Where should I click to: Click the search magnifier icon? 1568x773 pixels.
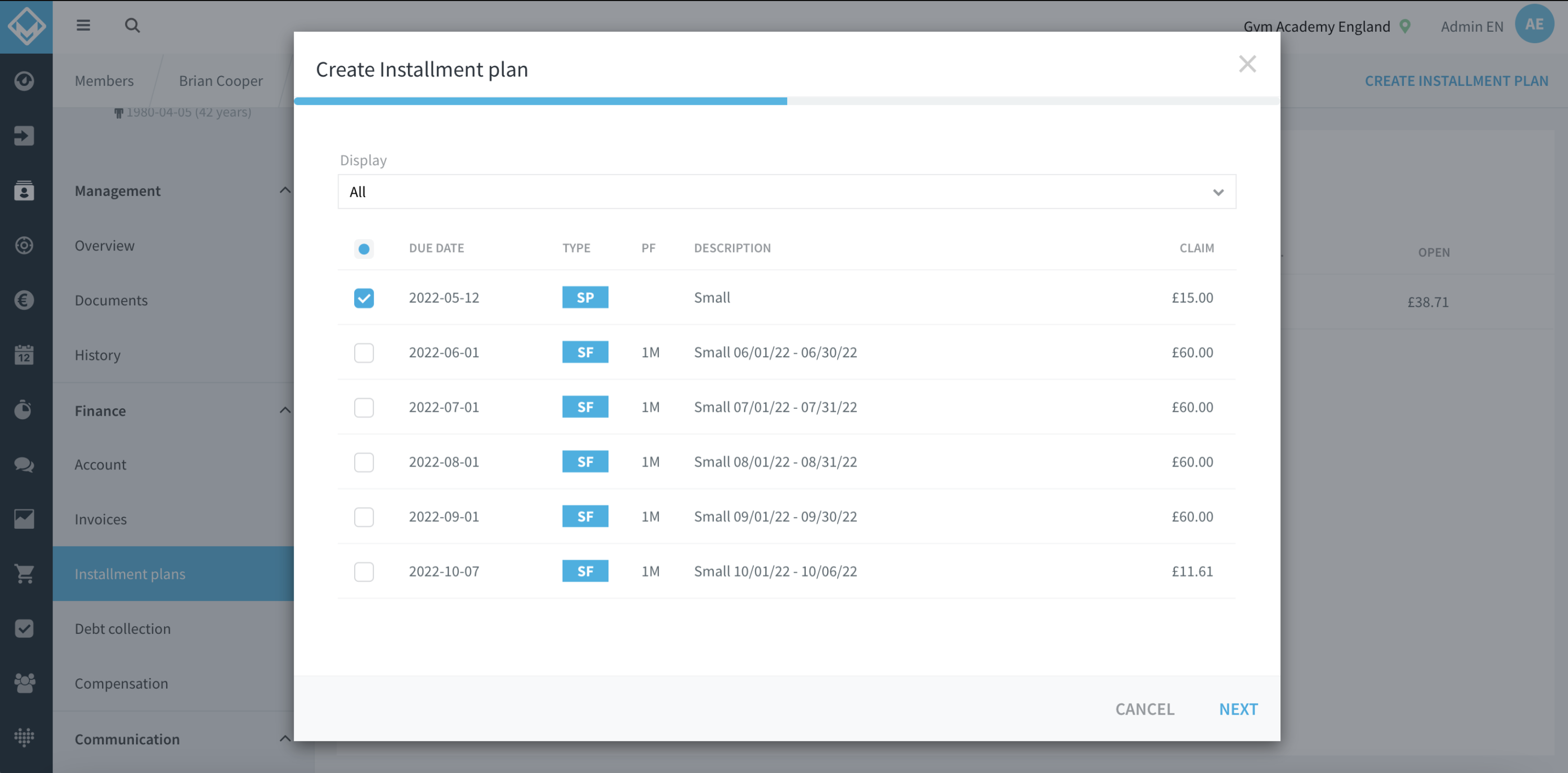(132, 25)
